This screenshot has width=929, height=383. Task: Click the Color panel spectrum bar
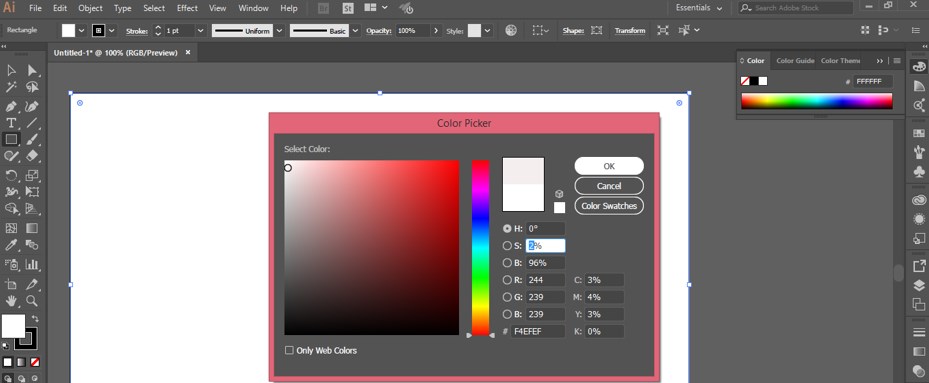click(816, 101)
